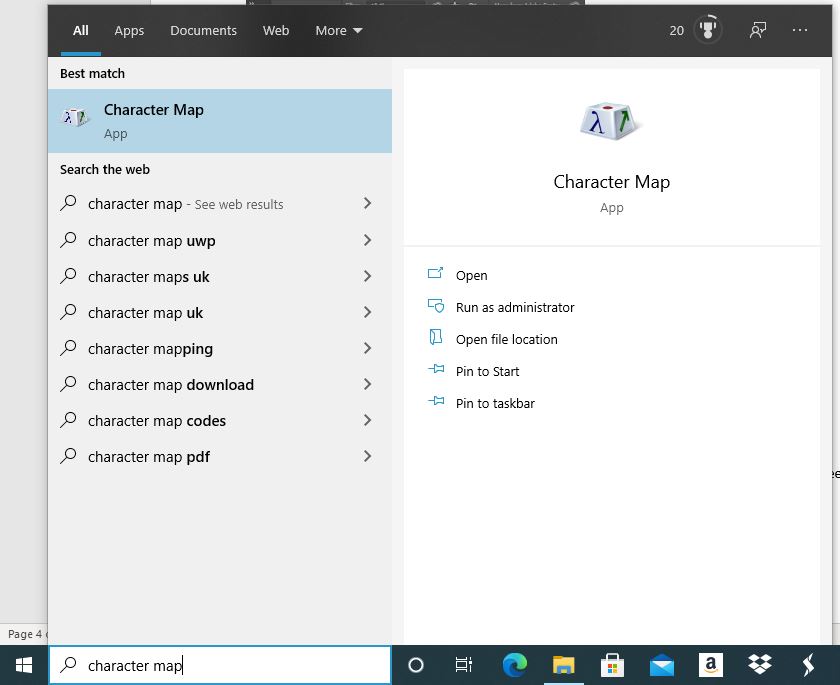This screenshot has height=685, width=840.
Task: Open the feedback person icon
Action: tap(758, 30)
